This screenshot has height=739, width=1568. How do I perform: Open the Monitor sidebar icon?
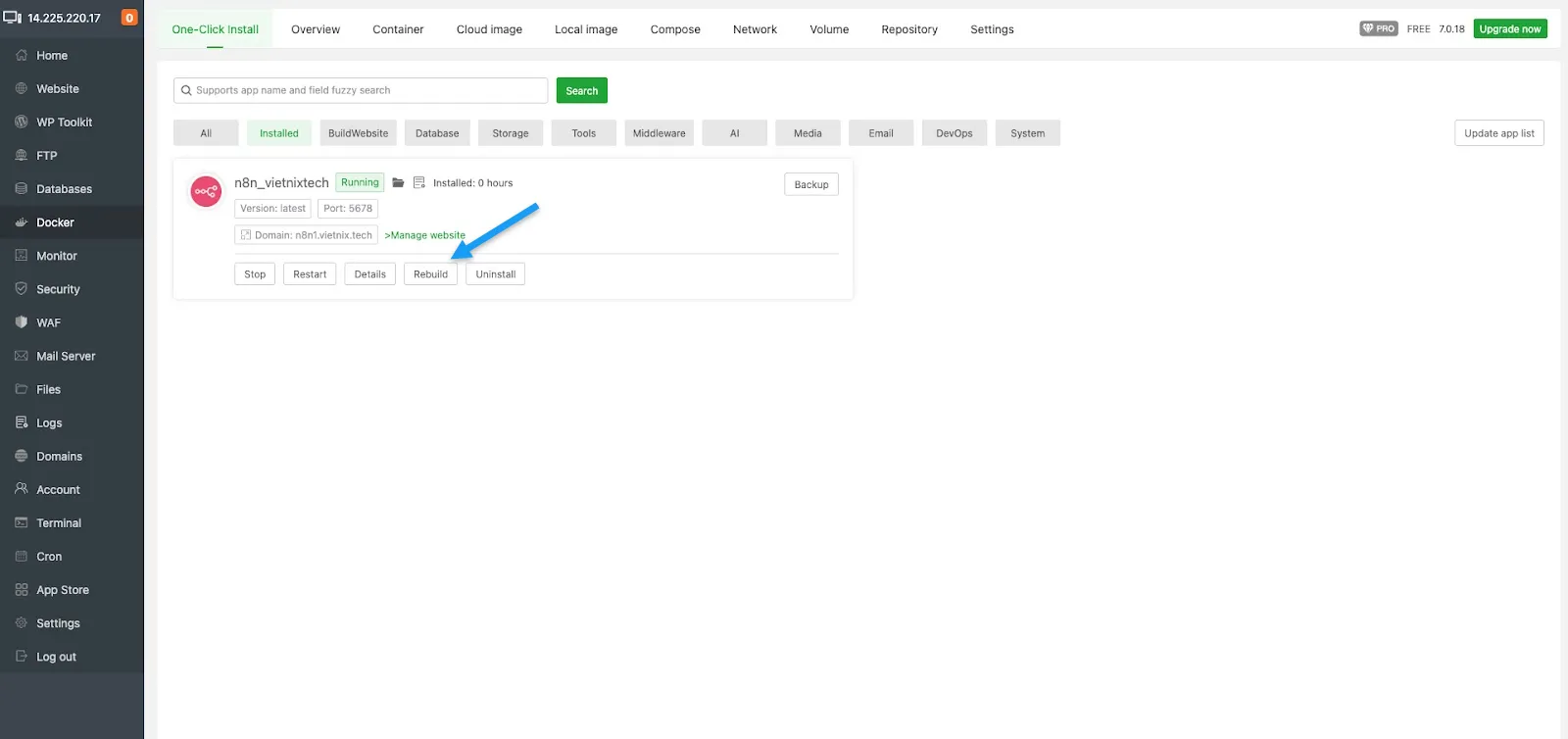coord(22,256)
